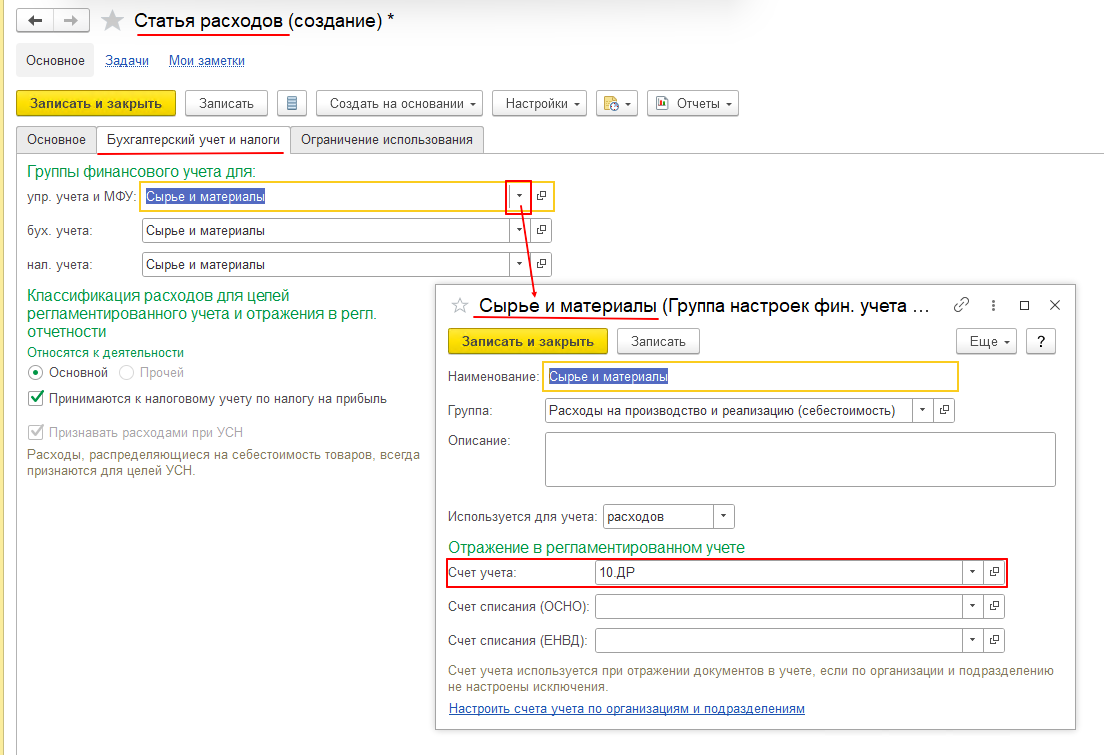Open Используется для учета dropdown list
This screenshot has height=755, width=1104.
coord(724,517)
